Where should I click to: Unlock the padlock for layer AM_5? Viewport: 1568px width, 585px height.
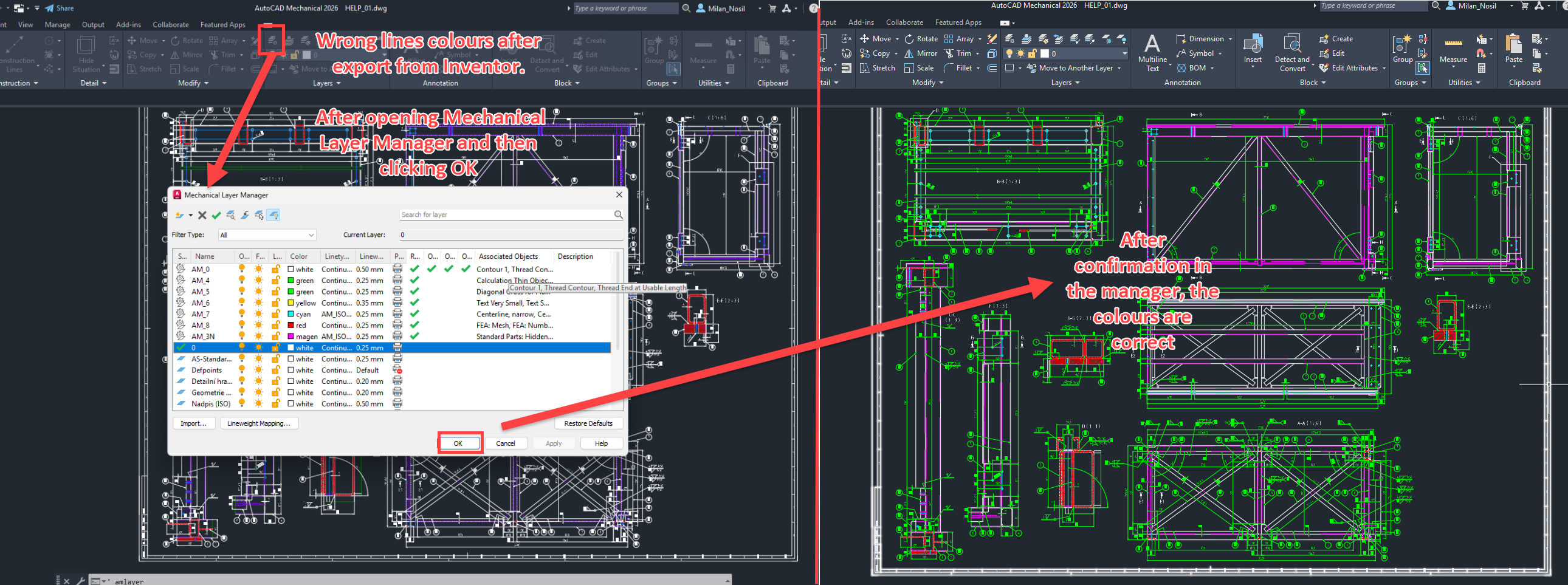click(276, 291)
